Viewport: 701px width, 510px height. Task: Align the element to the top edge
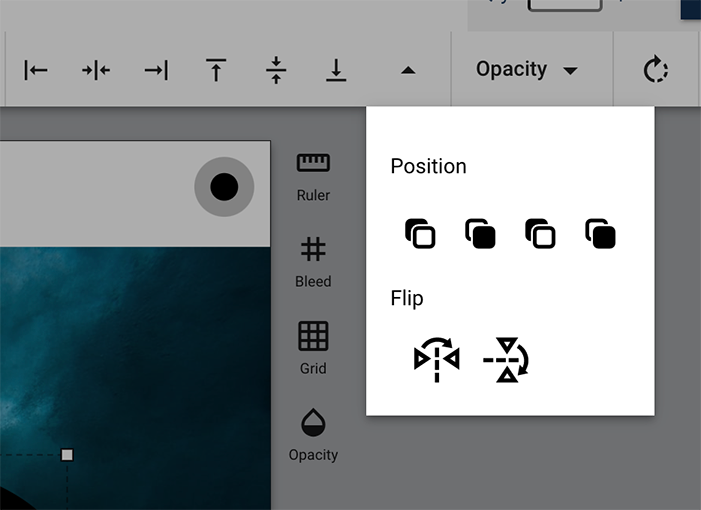216,70
